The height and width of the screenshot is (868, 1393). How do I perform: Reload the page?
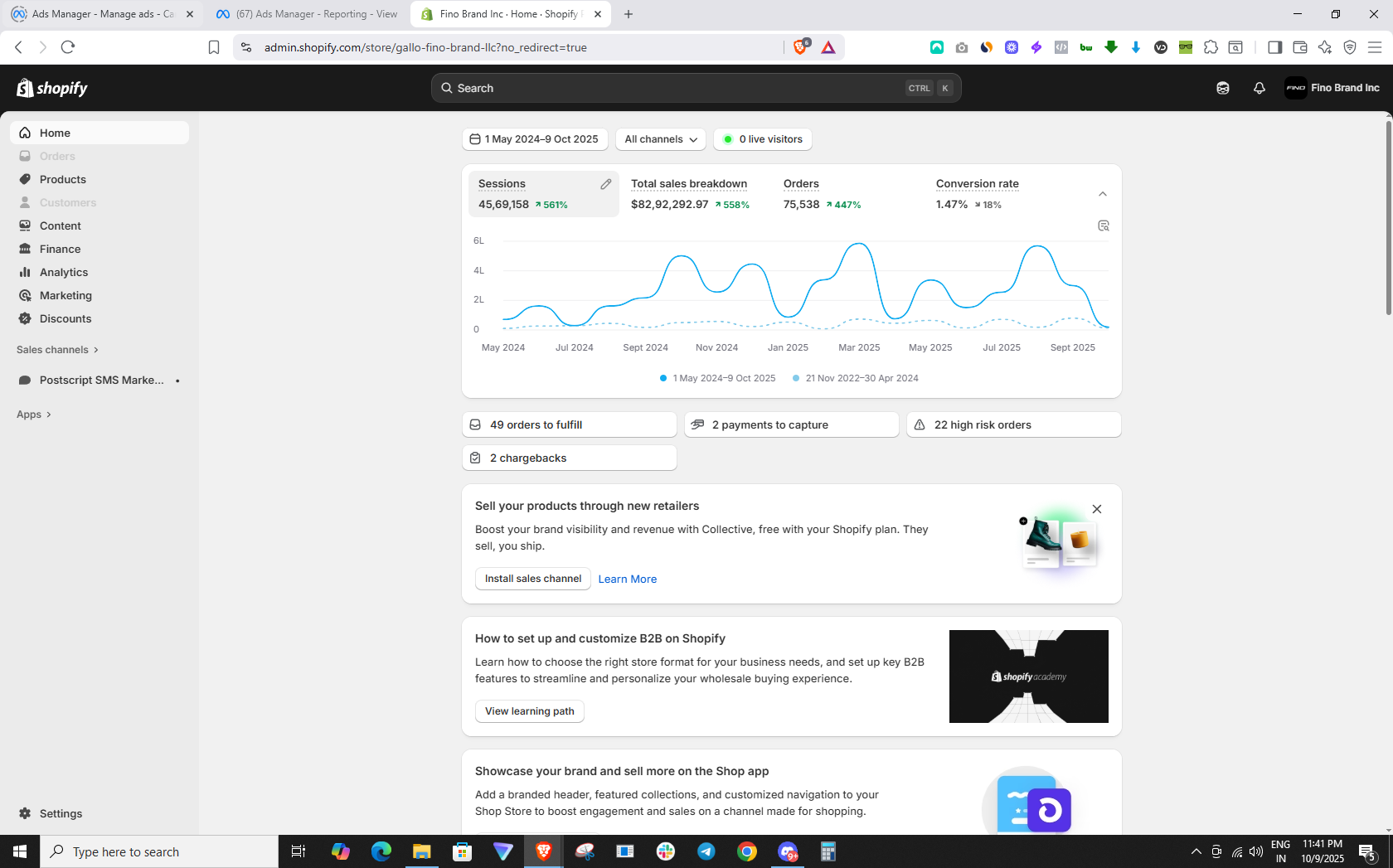click(x=68, y=47)
